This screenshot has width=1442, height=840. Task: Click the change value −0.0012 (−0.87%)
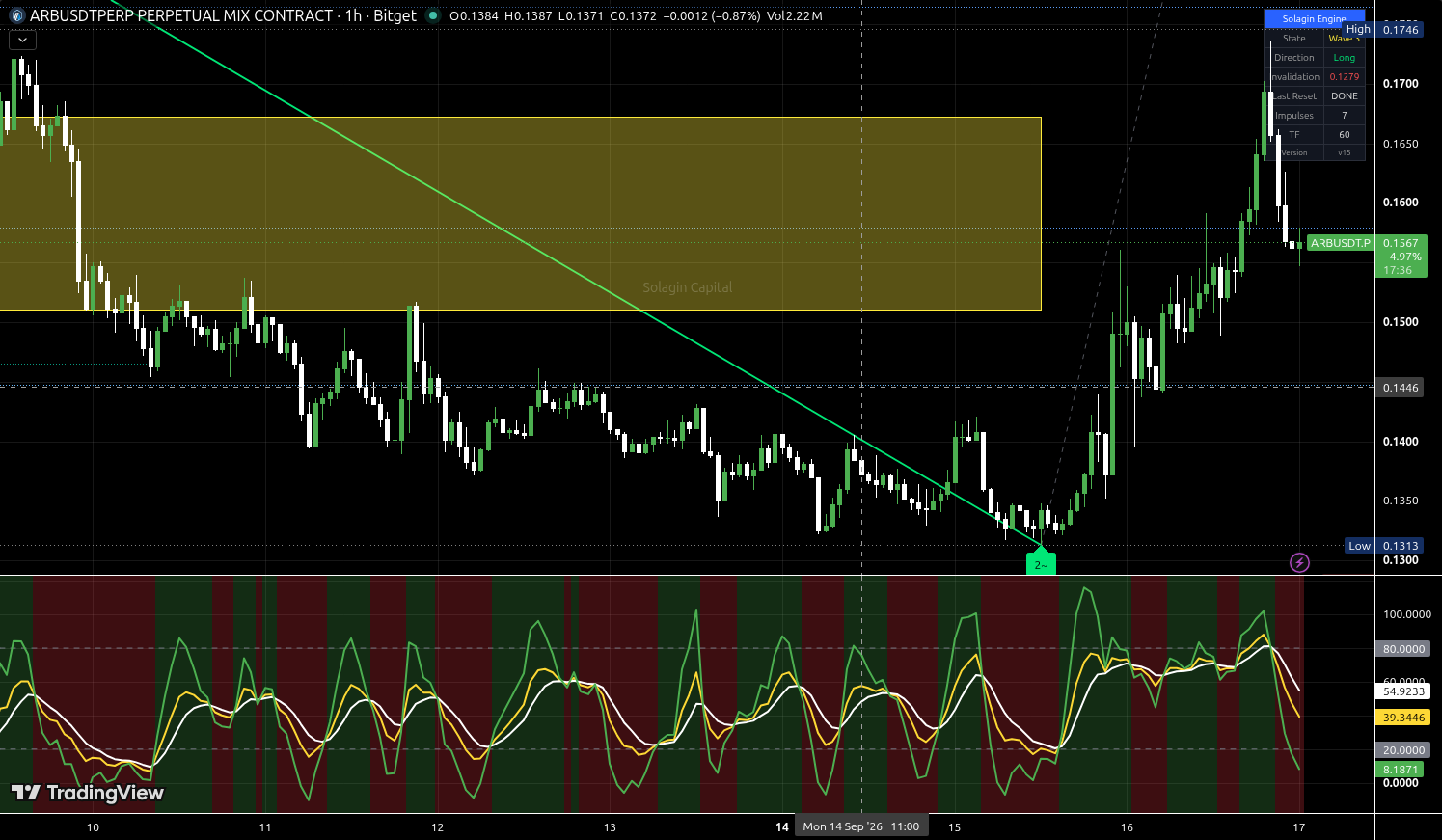(x=711, y=16)
